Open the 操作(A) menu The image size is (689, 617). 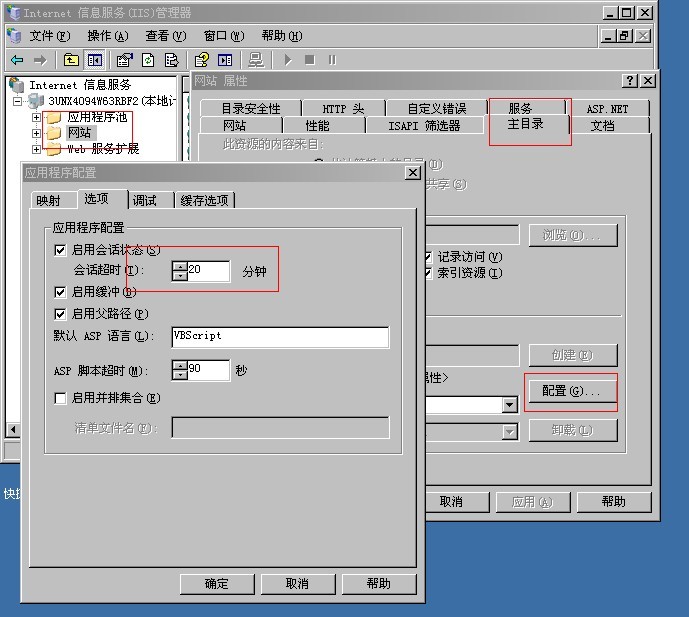(106, 35)
